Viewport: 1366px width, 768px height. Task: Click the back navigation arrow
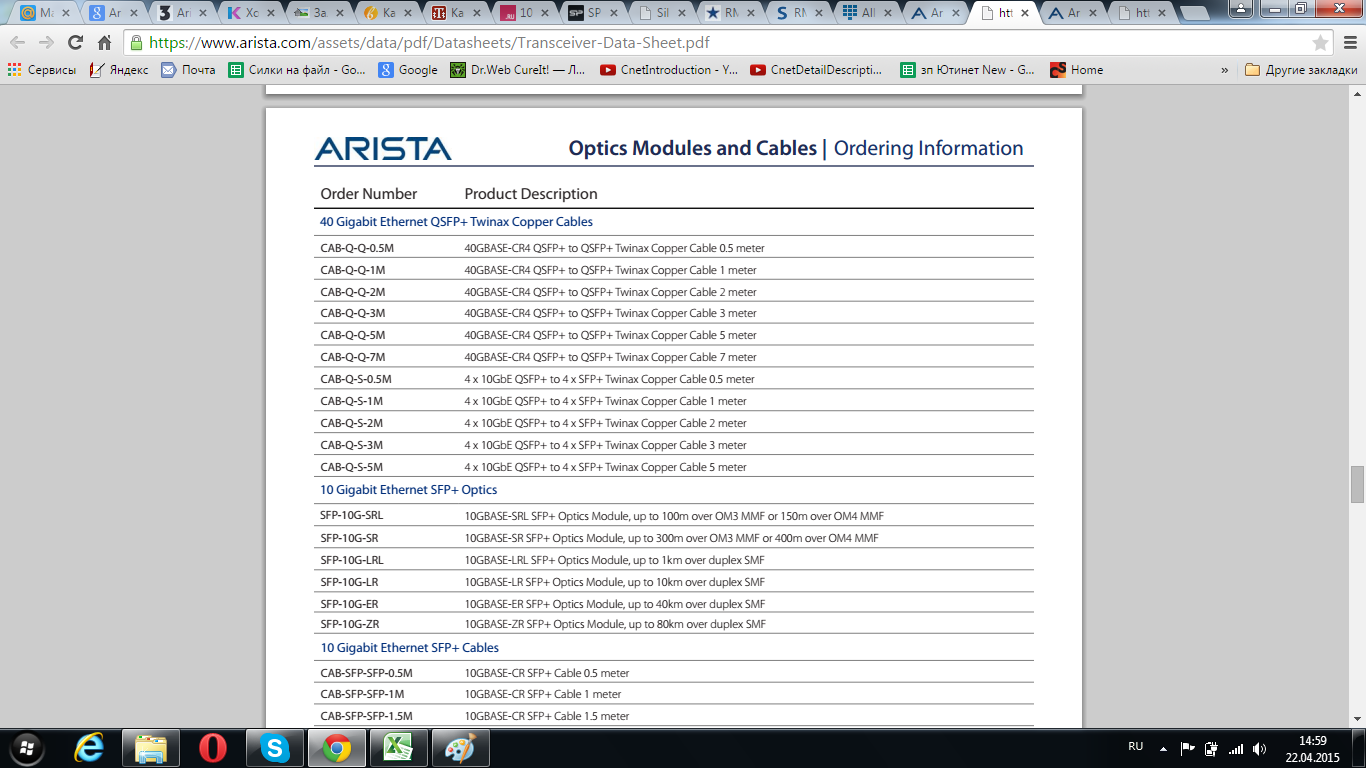coord(17,43)
